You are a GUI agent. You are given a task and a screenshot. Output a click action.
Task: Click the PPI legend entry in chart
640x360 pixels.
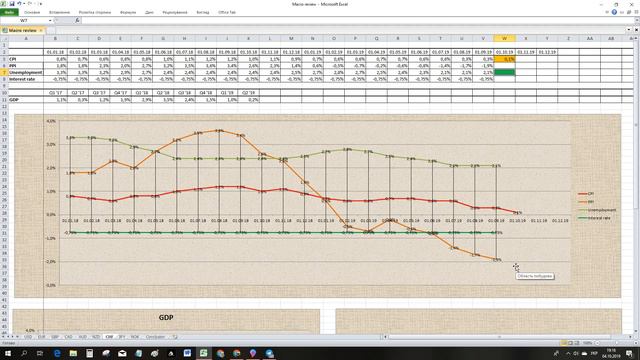pos(586,202)
